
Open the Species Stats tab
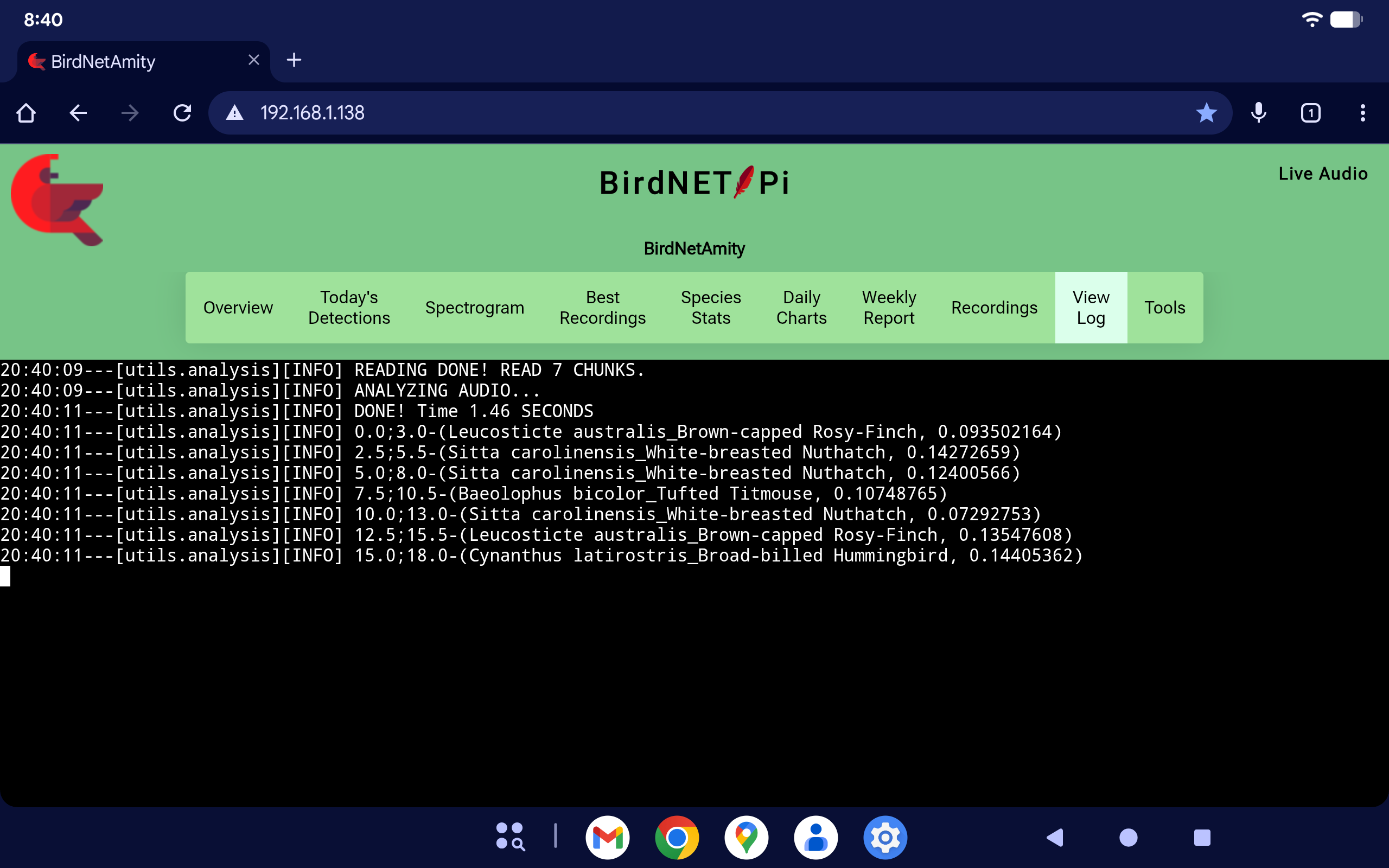coord(711,308)
